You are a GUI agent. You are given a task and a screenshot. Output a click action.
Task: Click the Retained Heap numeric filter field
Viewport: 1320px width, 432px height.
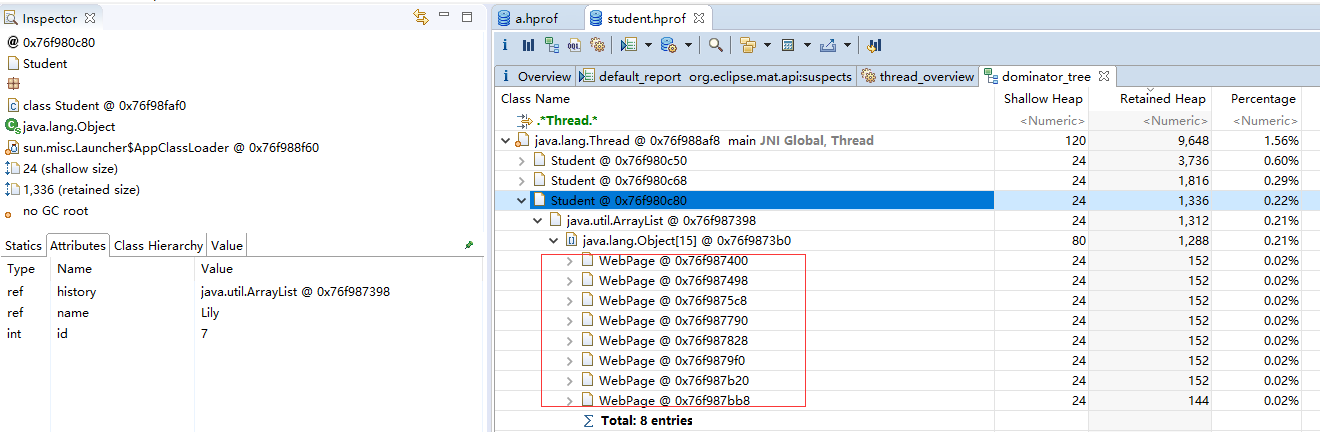coord(1148,121)
